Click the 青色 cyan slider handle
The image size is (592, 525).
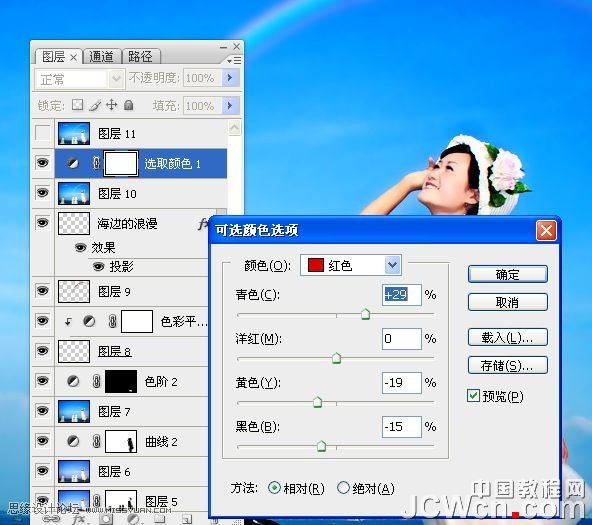point(365,314)
